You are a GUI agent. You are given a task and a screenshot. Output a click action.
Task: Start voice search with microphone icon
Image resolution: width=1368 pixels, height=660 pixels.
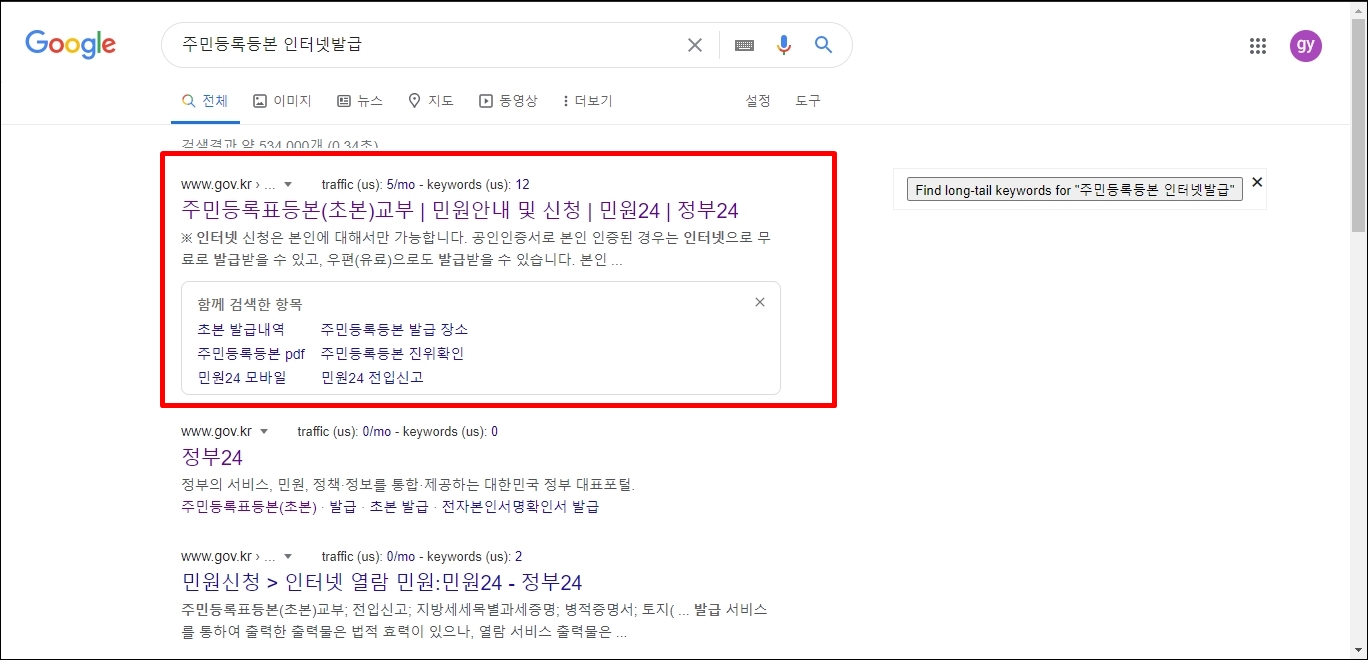[784, 45]
